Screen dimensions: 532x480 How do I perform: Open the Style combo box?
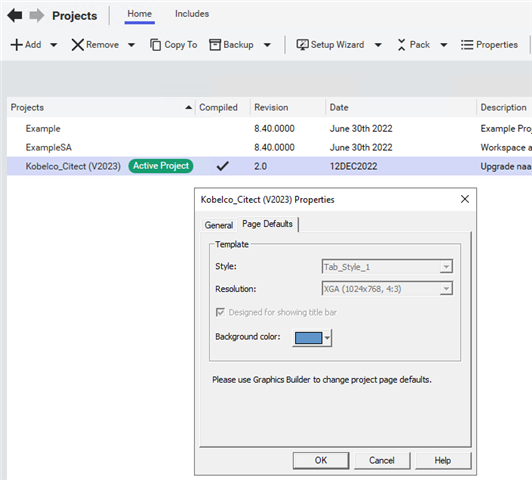387,267
